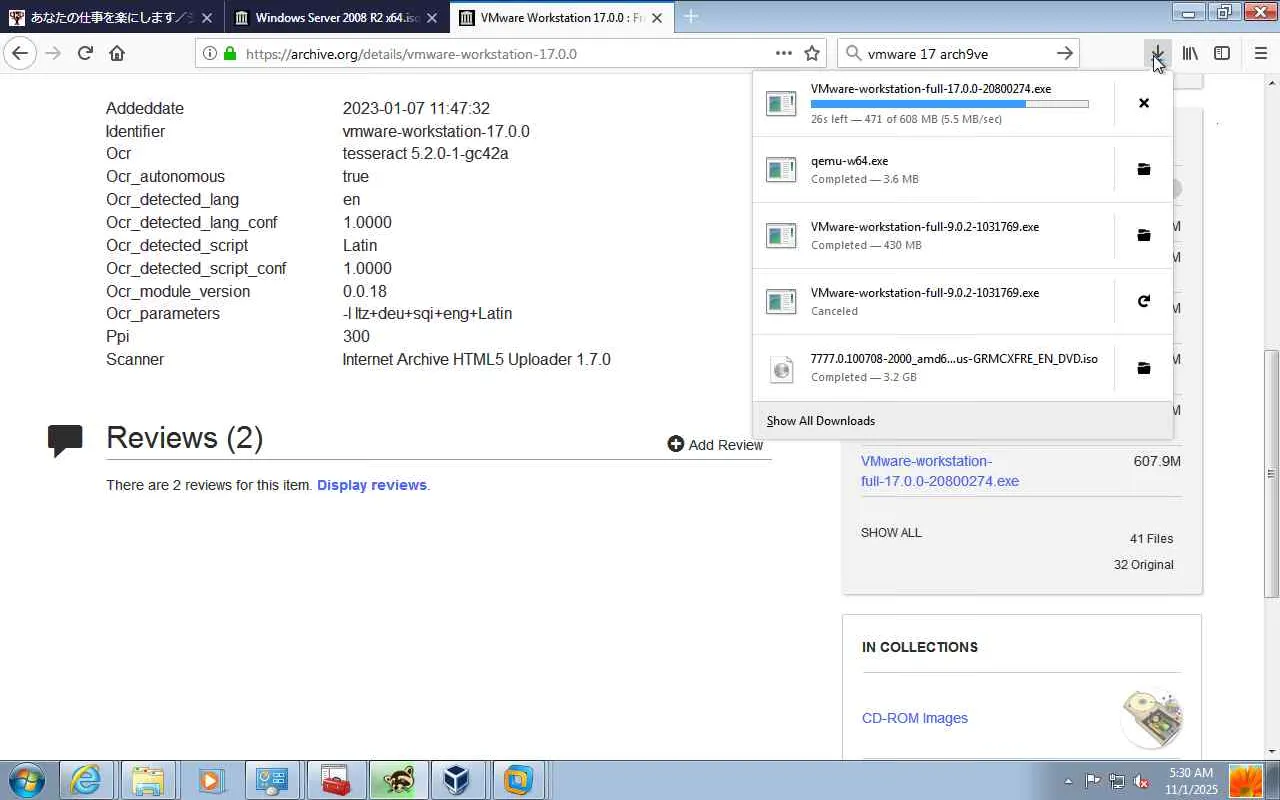This screenshot has height=800, width=1280.
Task: Close the VMware Workstation 17.0.0 tab
Action: [x=657, y=18]
